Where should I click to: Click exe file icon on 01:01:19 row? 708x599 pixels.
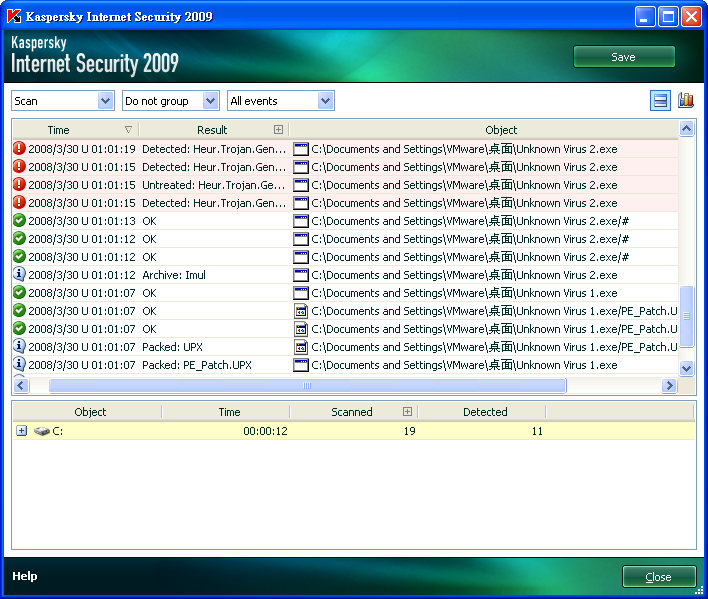(301, 149)
